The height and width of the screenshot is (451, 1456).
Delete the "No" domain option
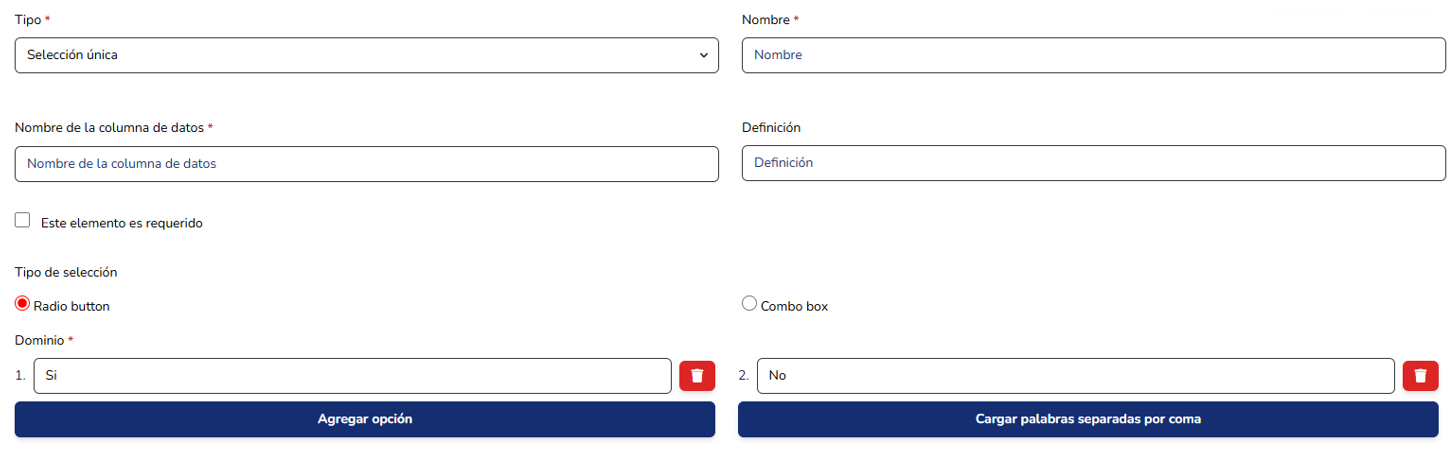tap(1420, 376)
